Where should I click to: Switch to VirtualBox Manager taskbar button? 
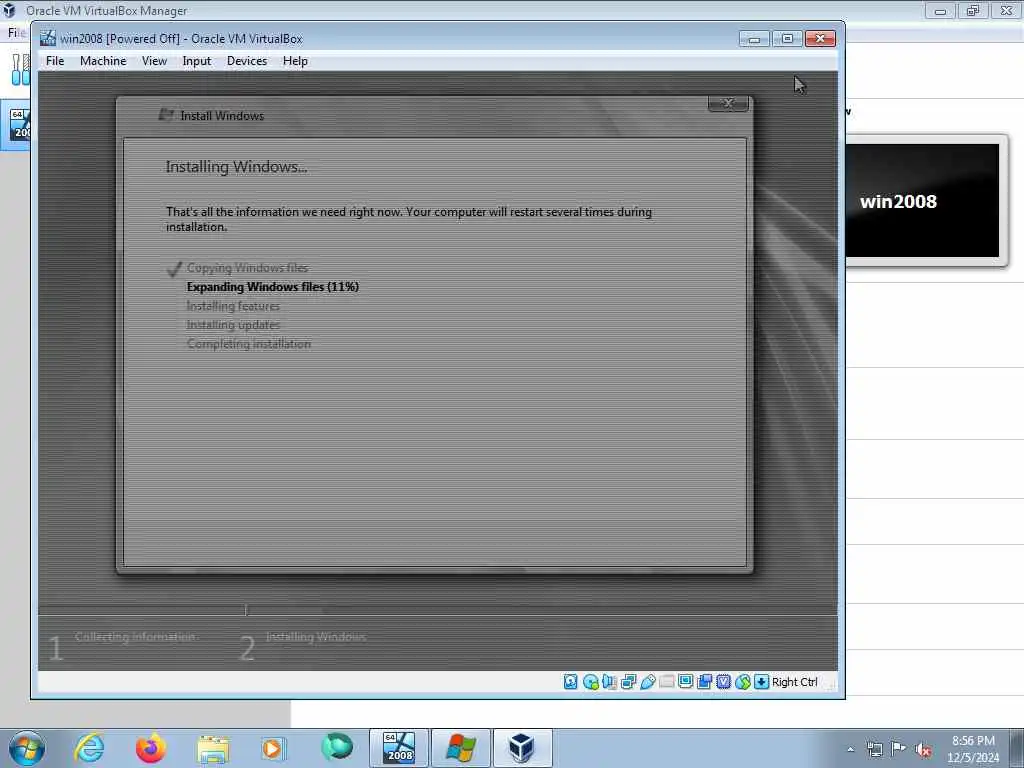[x=522, y=748]
